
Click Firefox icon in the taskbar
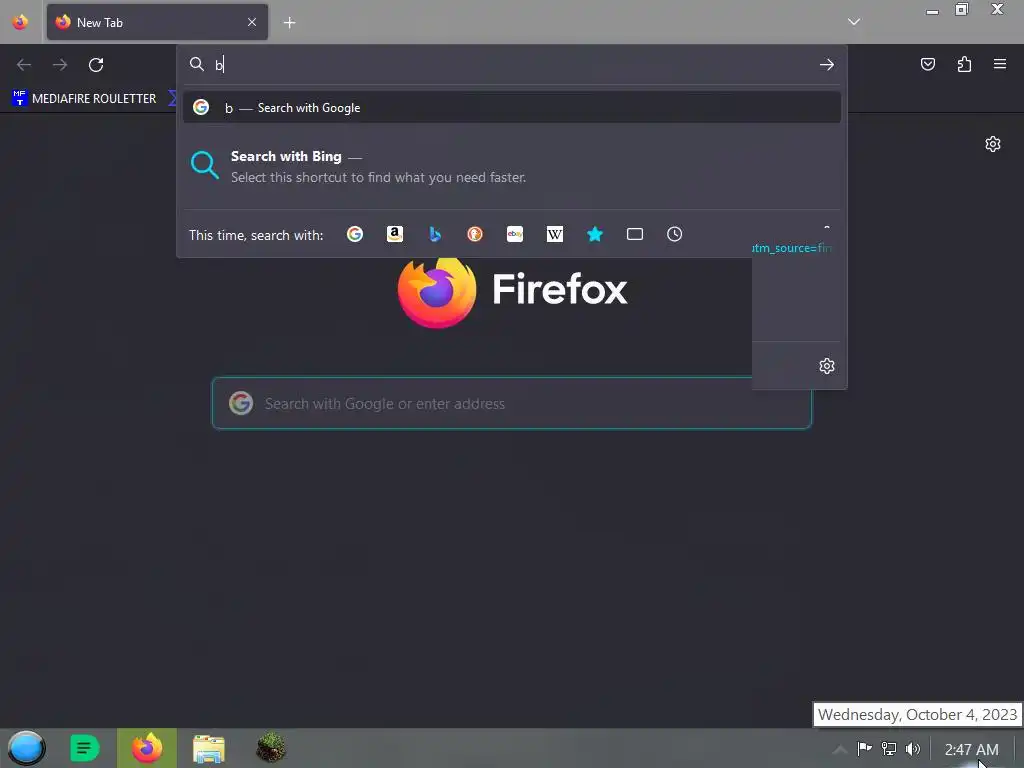(x=147, y=748)
